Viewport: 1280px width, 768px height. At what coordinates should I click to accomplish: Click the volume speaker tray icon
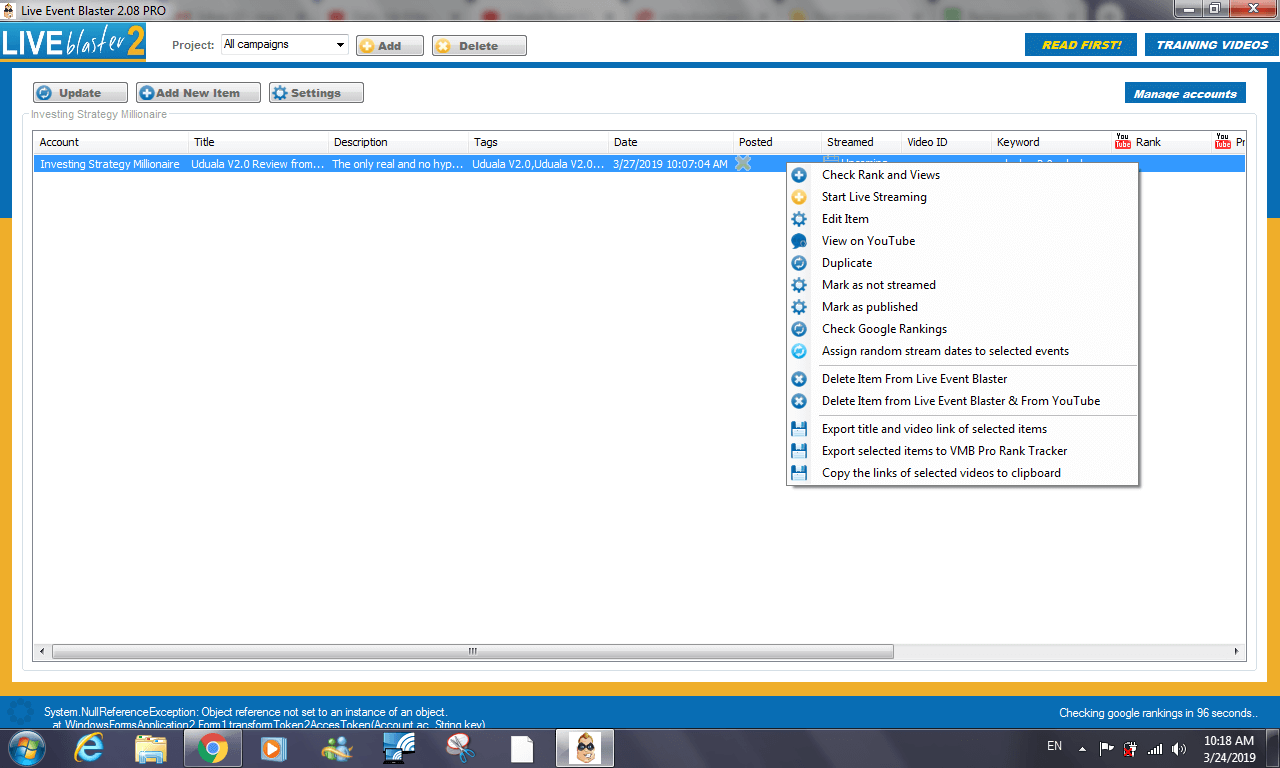point(1179,748)
